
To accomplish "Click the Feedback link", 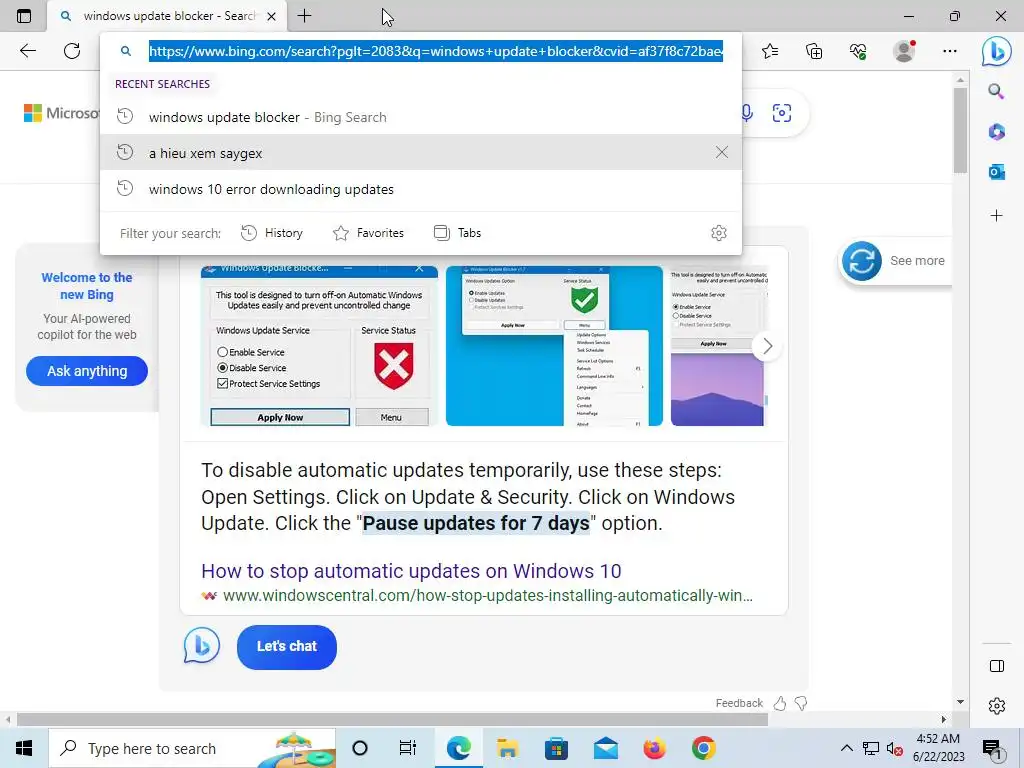I will pos(739,703).
